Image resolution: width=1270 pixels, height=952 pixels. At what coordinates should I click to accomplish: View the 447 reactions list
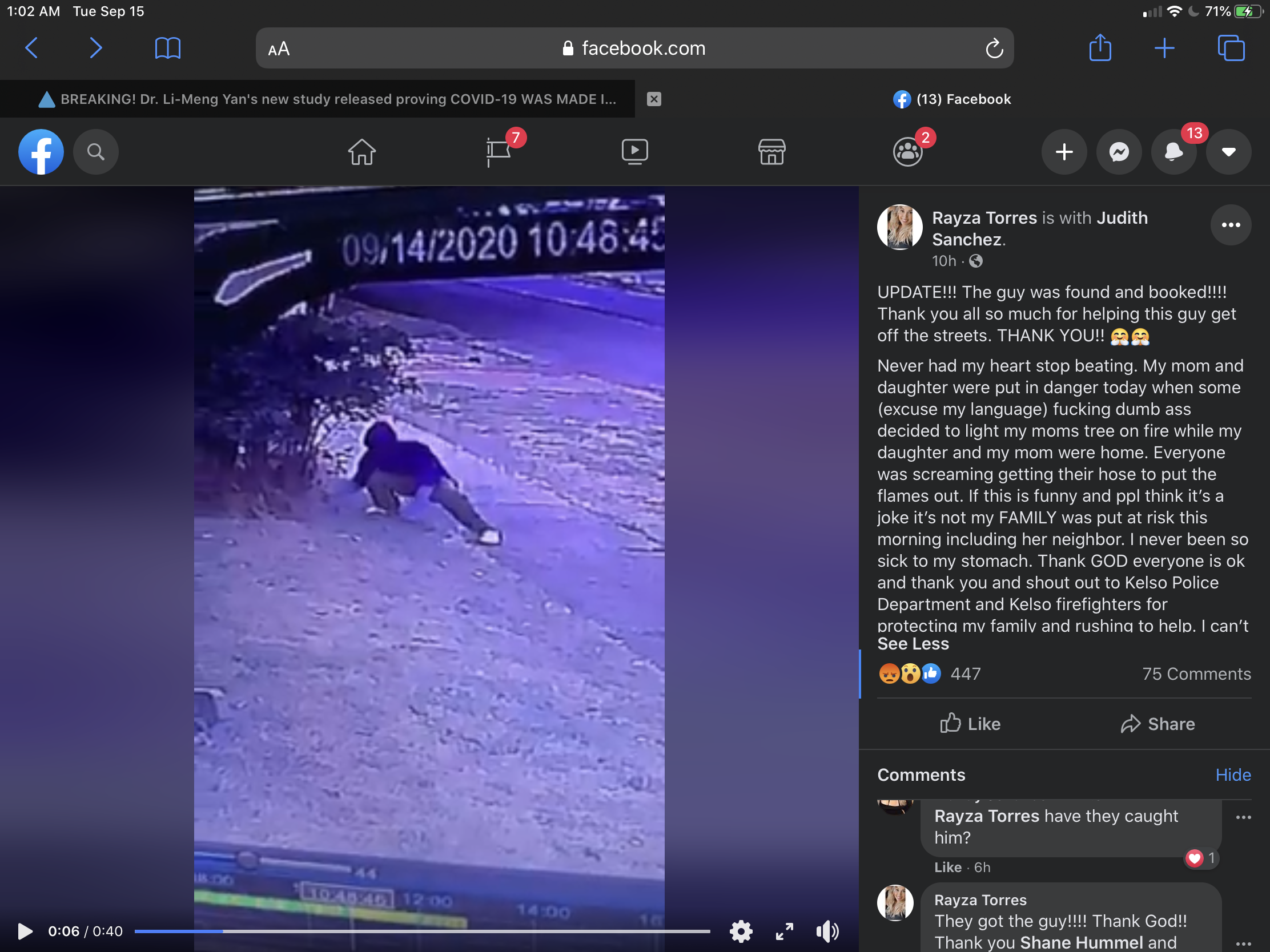pos(965,673)
